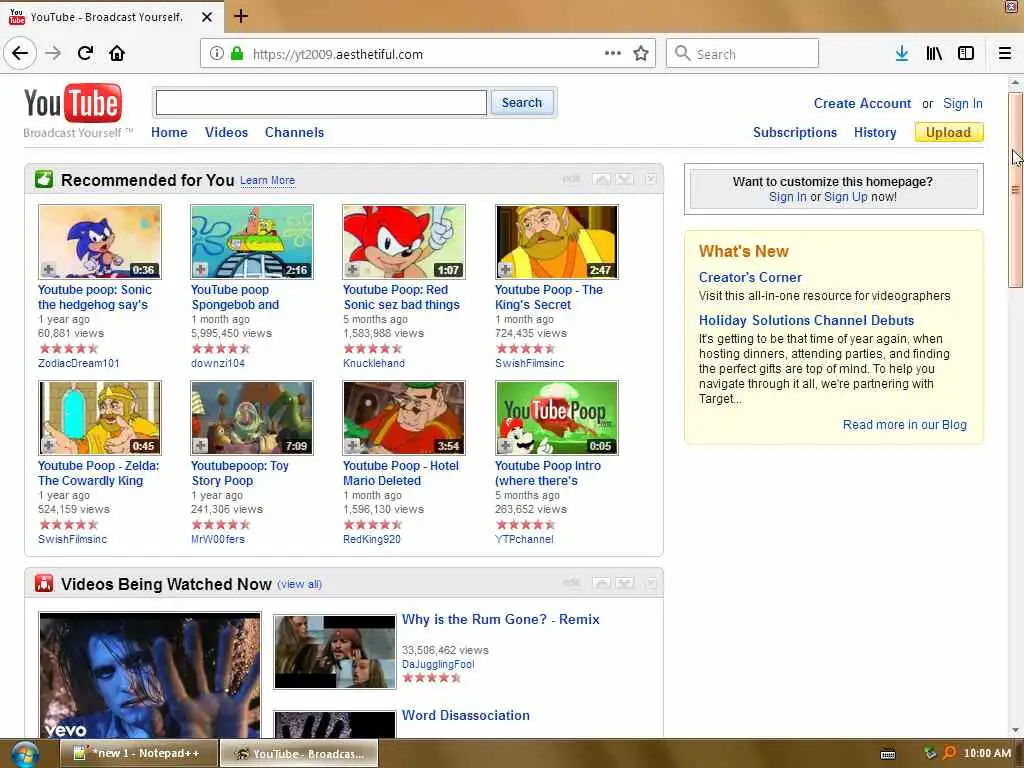Click the yellow Upload button
Image resolution: width=1024 pixels, height=768 pixels.
tap(949, 133)
